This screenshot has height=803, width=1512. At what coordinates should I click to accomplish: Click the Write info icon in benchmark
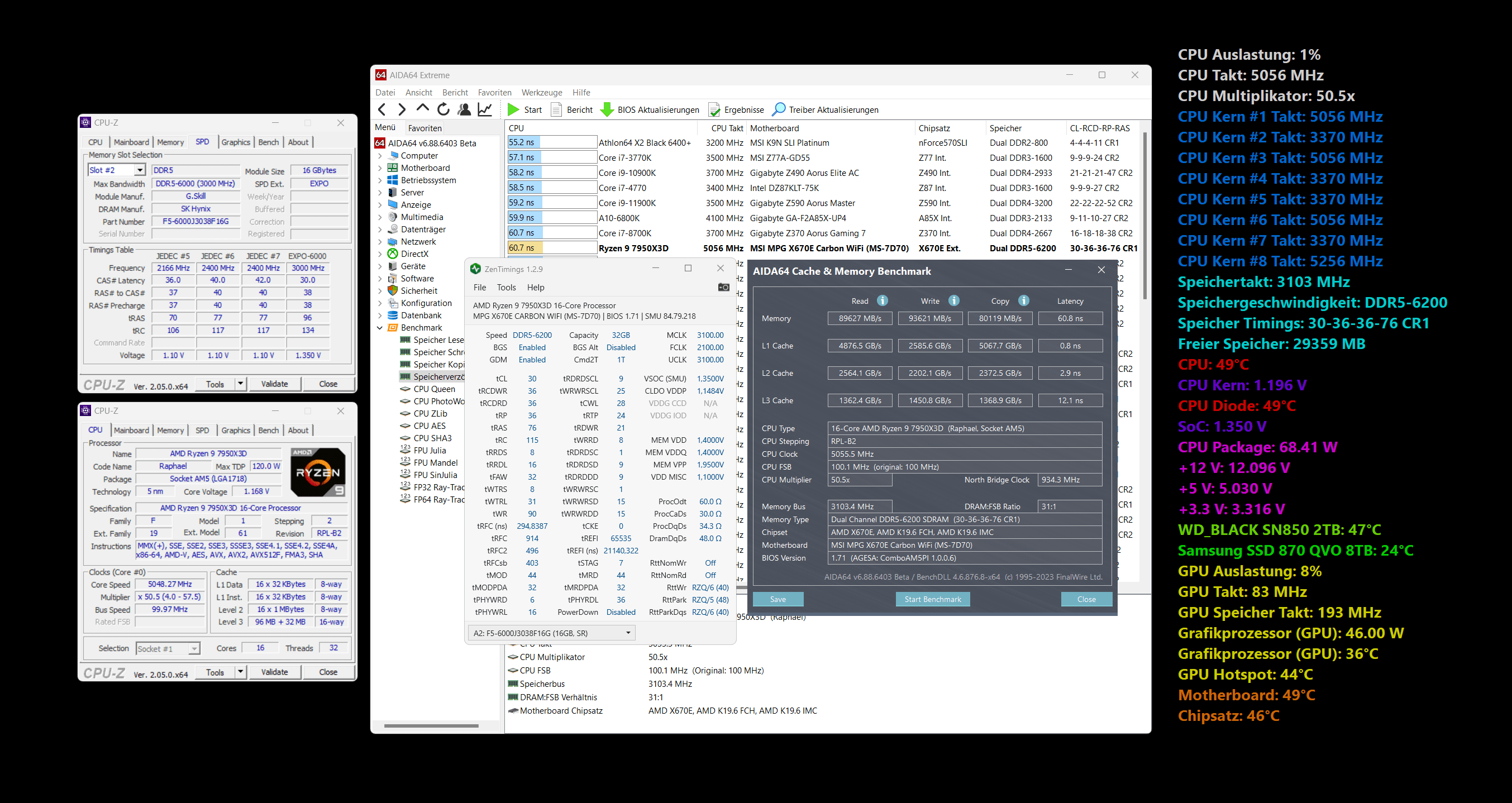click(x=954, y=300)
